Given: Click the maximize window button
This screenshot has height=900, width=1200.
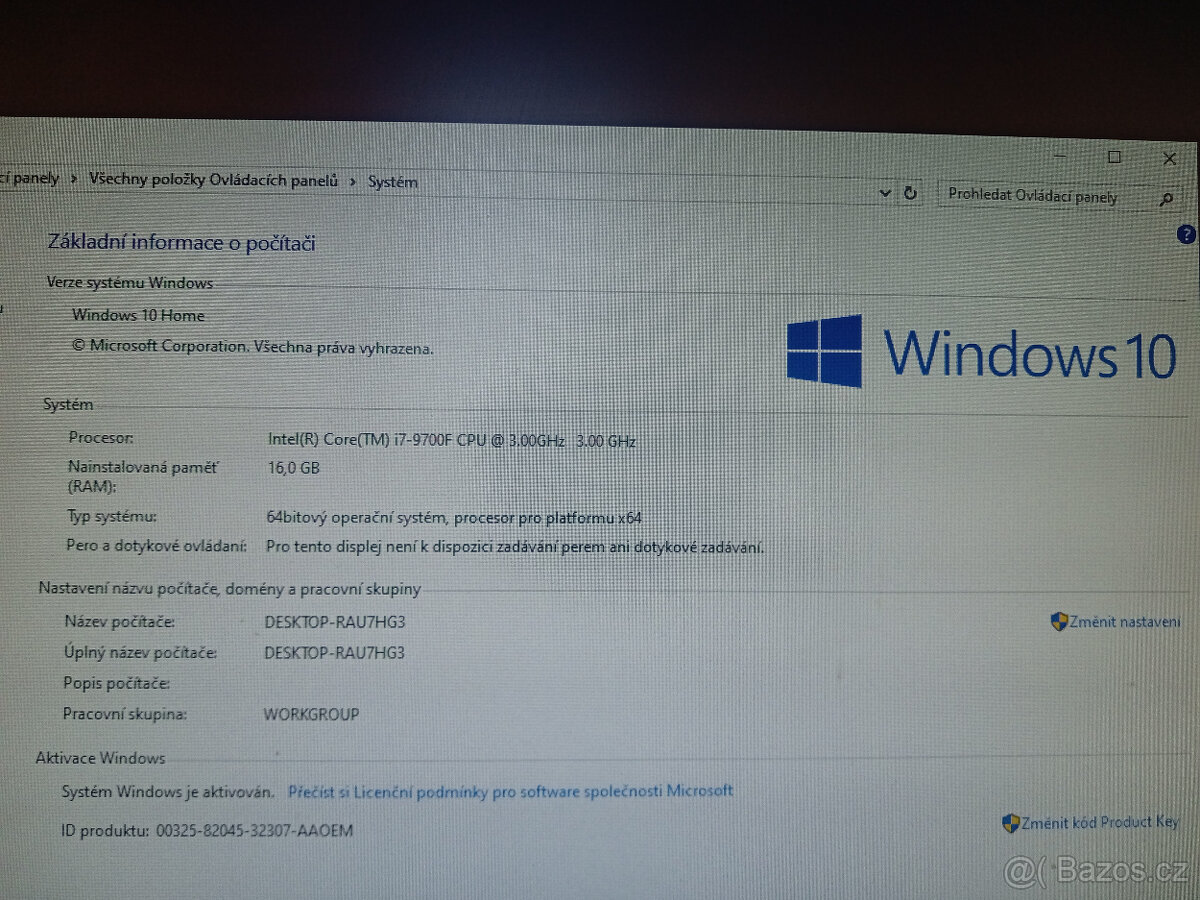Looking at the screenshot, I should click(x=1114, y=157).
